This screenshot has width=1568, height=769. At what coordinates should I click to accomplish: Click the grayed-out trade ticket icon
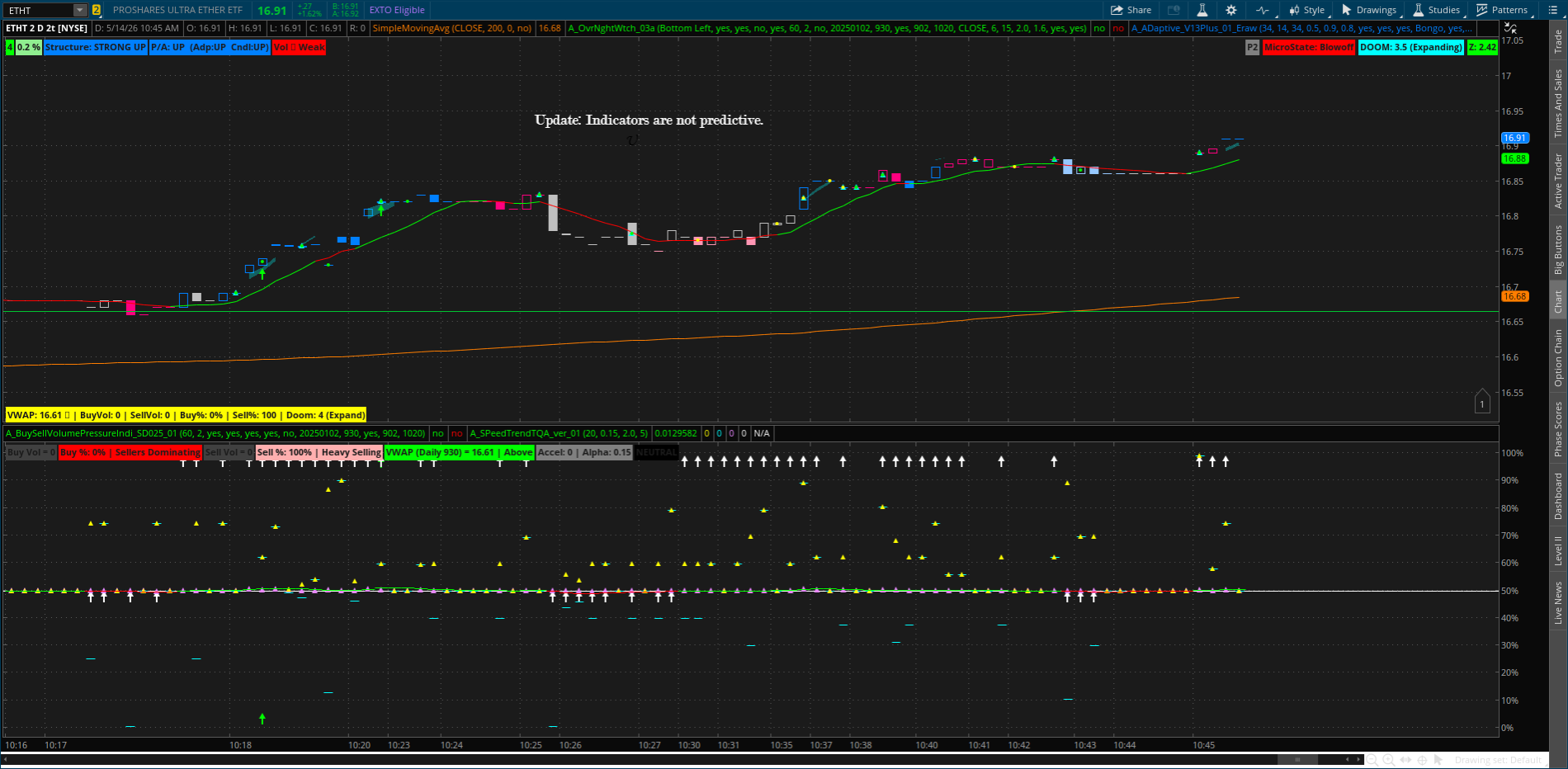(1174, 10)
